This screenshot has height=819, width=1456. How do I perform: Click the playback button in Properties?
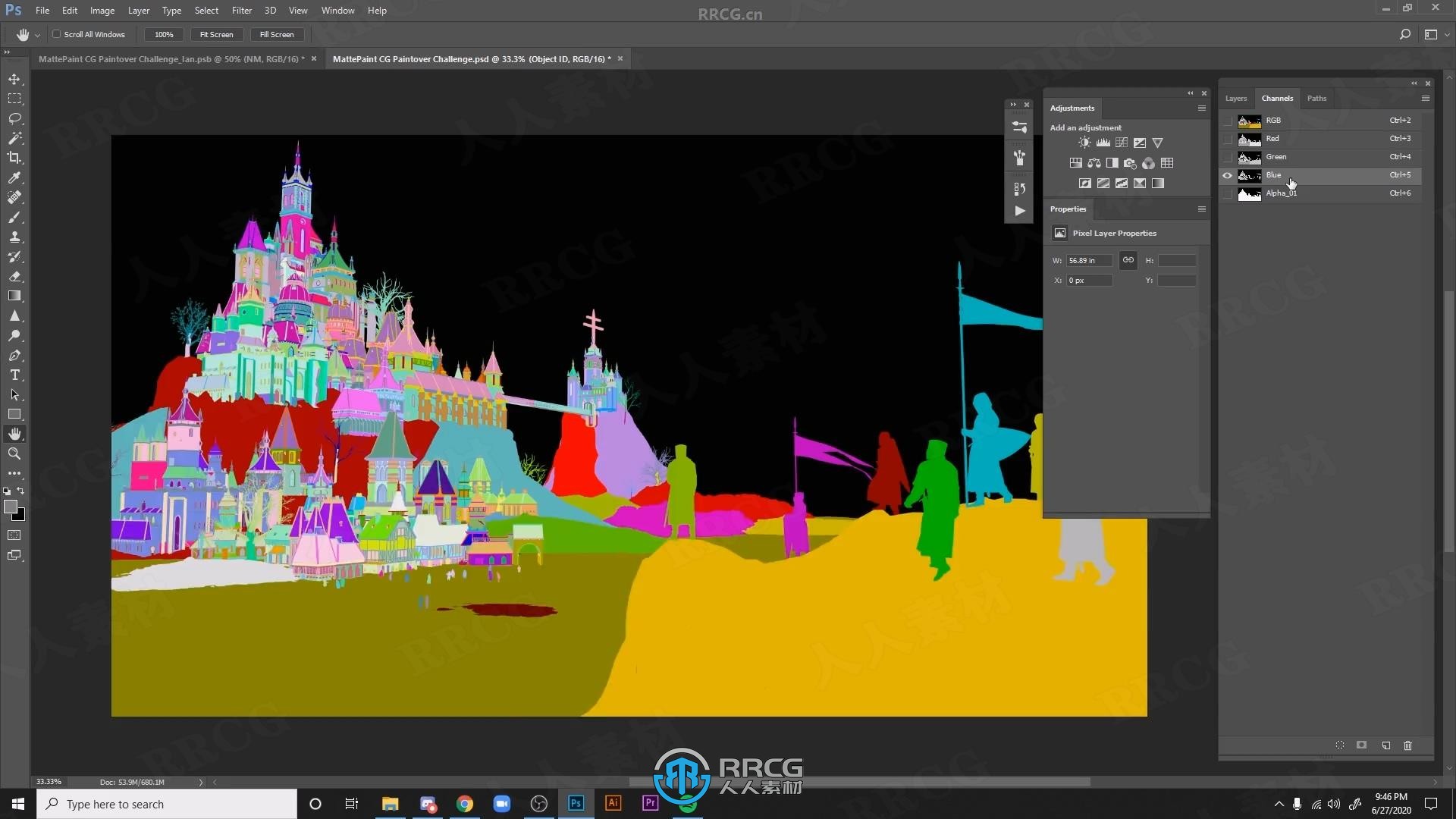click(1019, 210)
